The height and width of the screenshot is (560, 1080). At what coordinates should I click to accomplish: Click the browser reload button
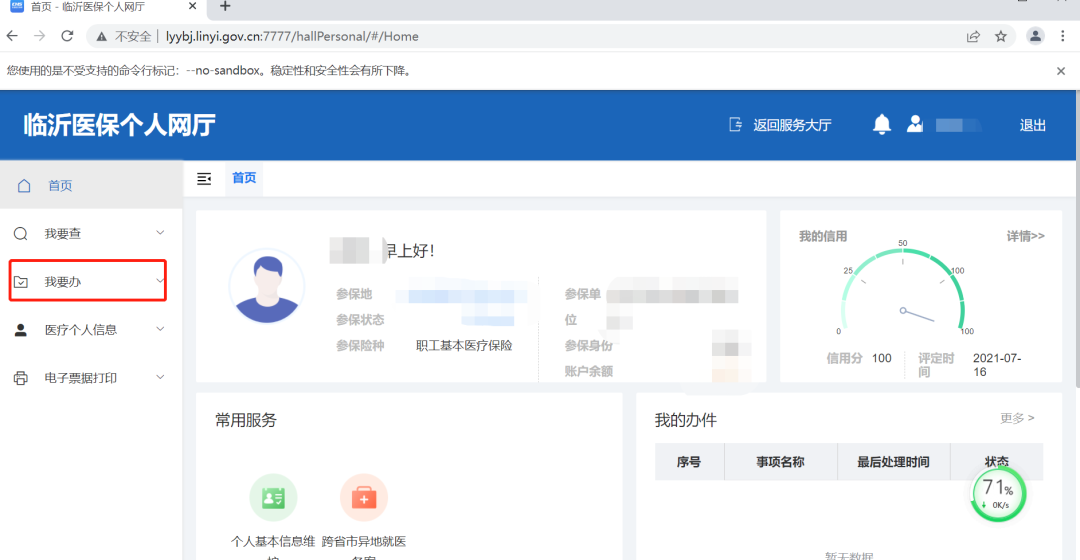pyautogui.click(x=67, y=36)
